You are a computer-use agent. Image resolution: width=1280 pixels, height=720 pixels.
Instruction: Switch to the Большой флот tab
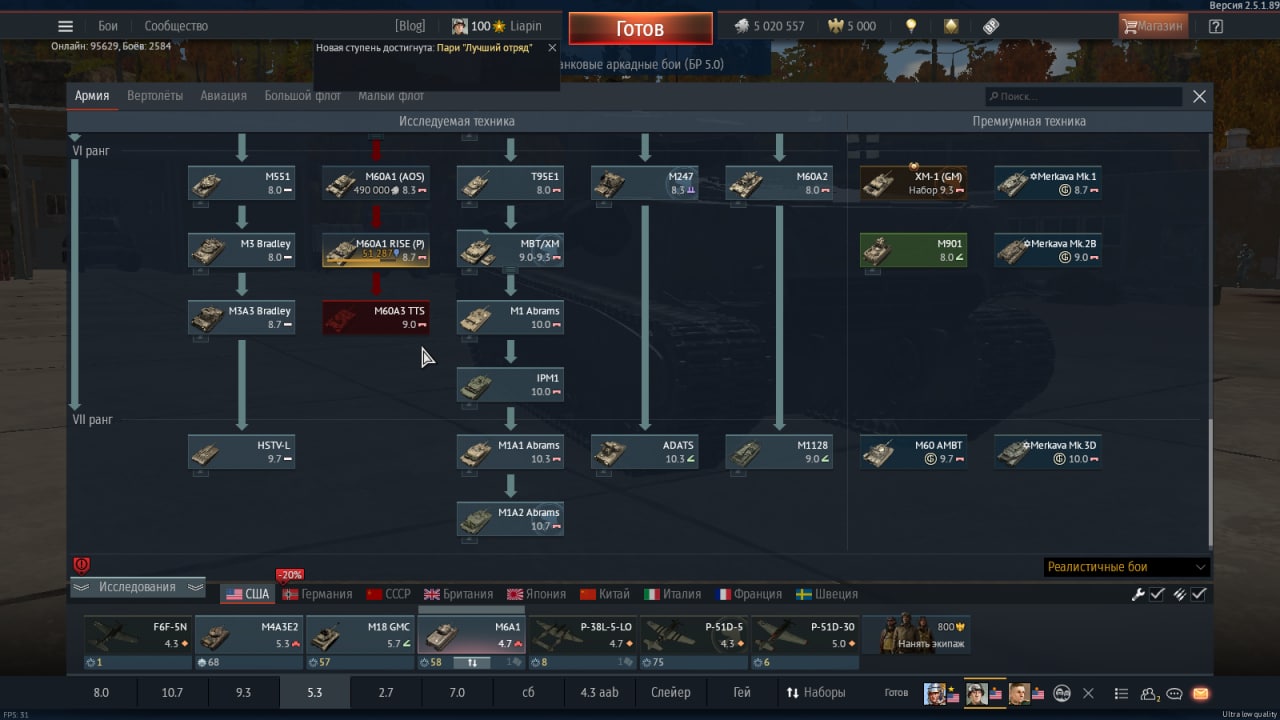(x=302, y=96)
